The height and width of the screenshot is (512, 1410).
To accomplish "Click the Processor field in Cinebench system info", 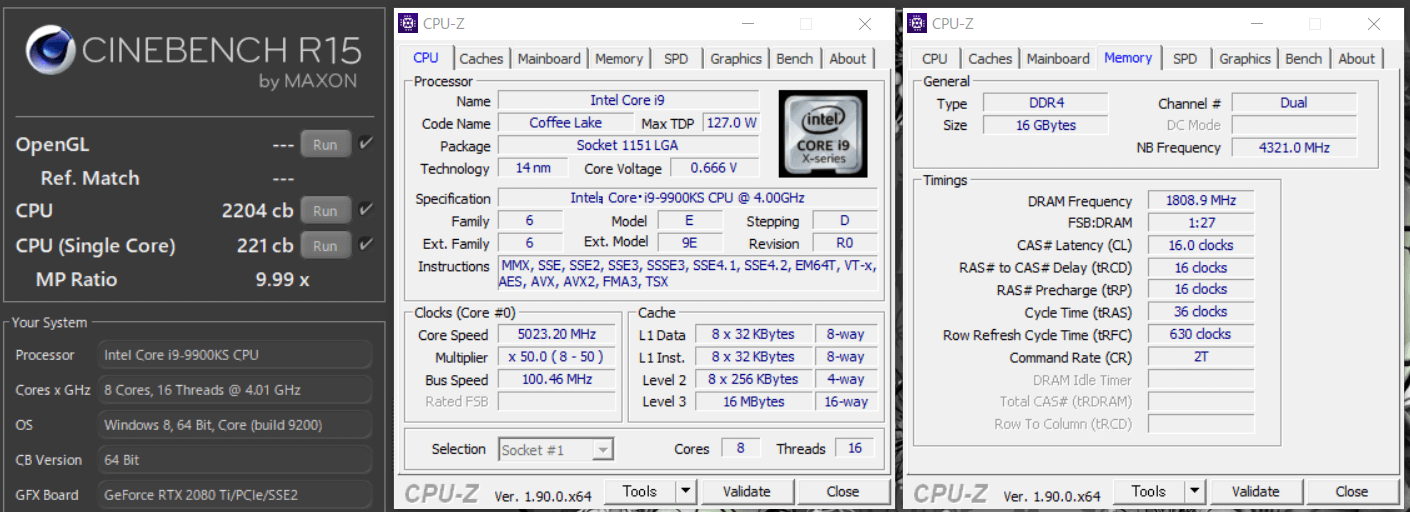I will point(235,355).
